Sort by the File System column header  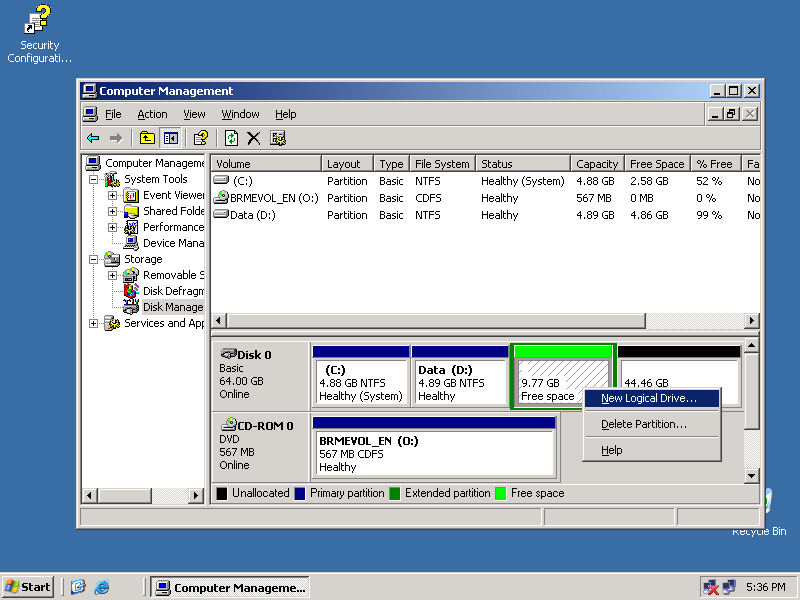[442, 164]
